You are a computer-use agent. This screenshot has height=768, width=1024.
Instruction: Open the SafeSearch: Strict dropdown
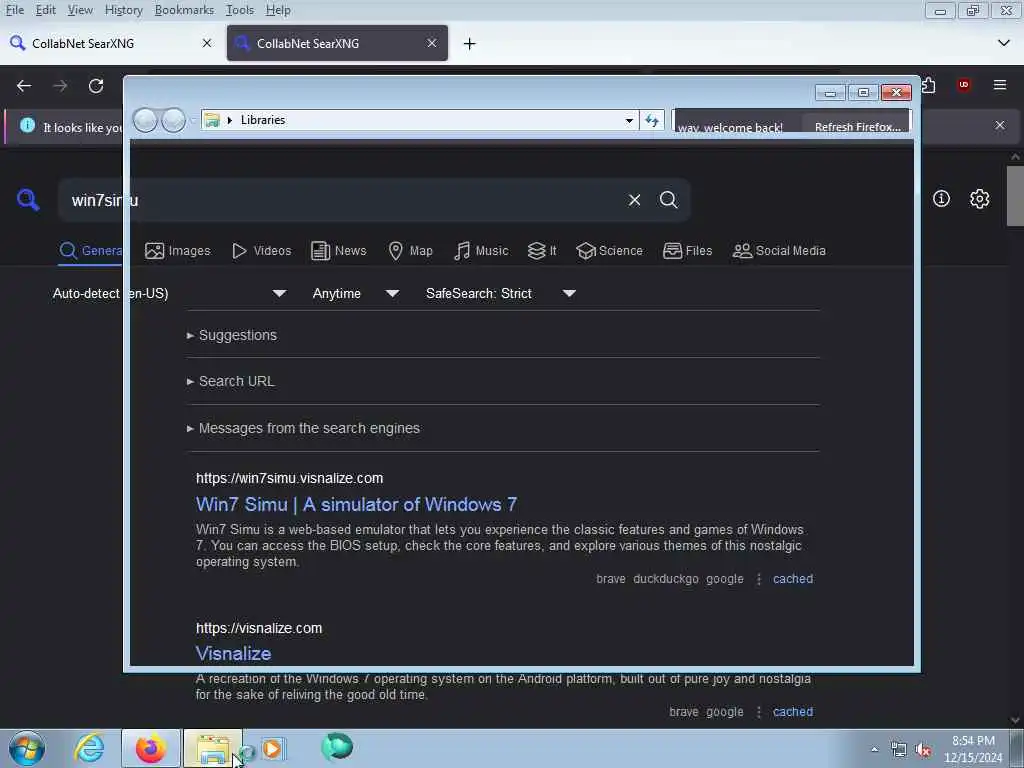click(x=500, y=293)
